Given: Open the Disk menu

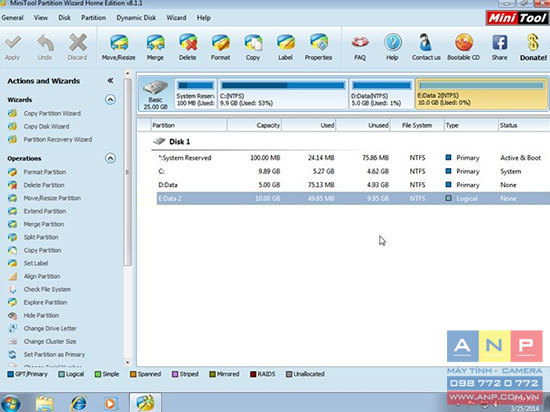Looking at the screenshot, I should 64,18.
